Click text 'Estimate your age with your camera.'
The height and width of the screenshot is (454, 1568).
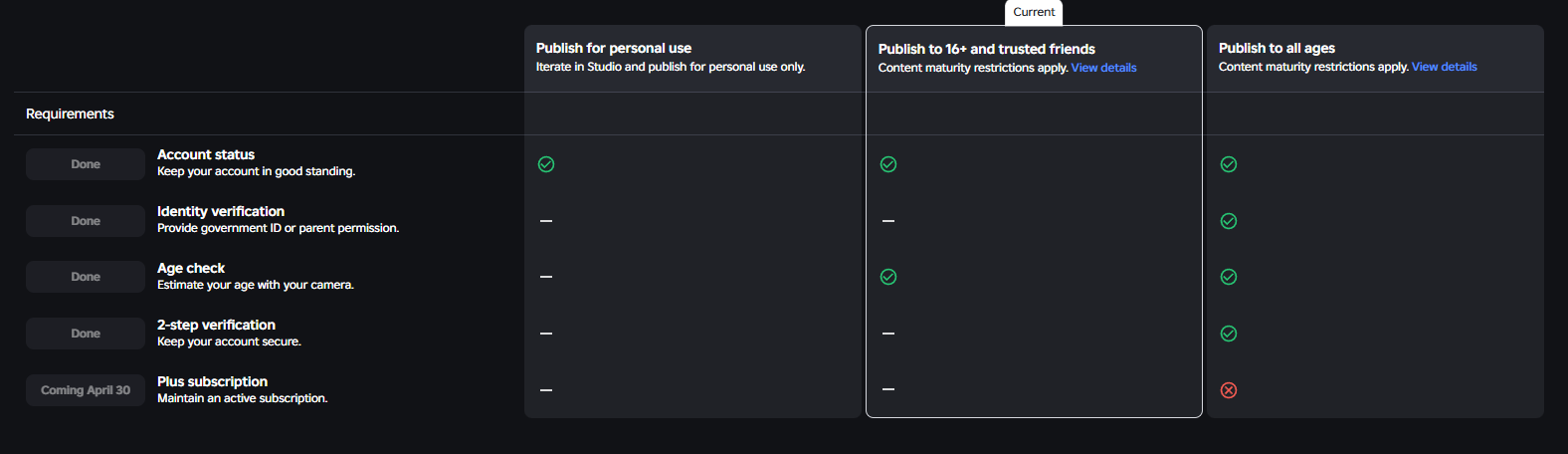(256, 285)
